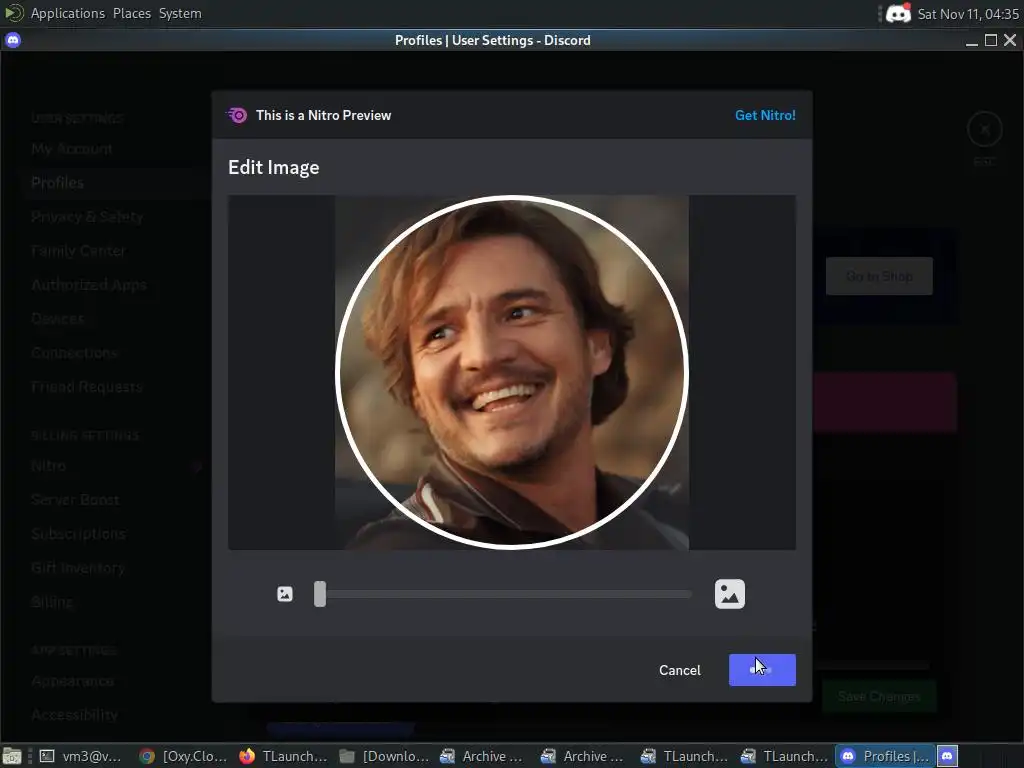Screen dimensions: 1024x768
Task: Click the middle of the zoom slider track
Action: pyautogui.click(x=503, y=594)
